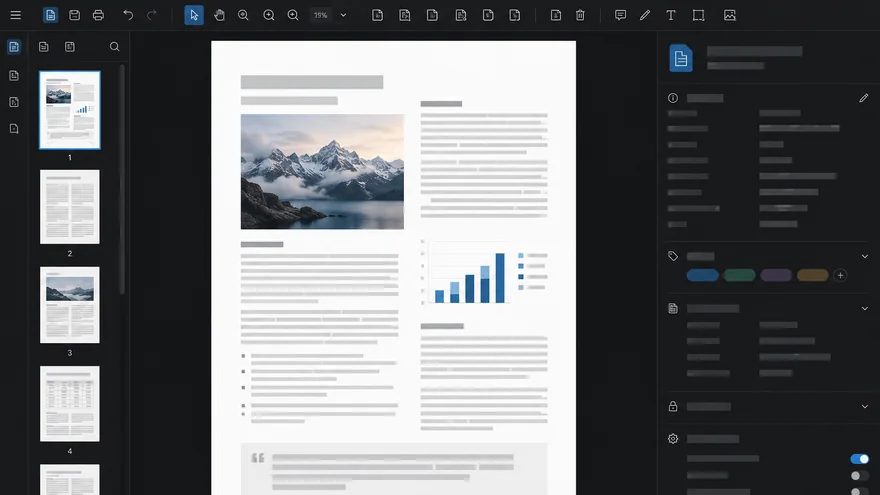Open the third icon in left rail
The image size is (880, 495).
tap(14, 102)
